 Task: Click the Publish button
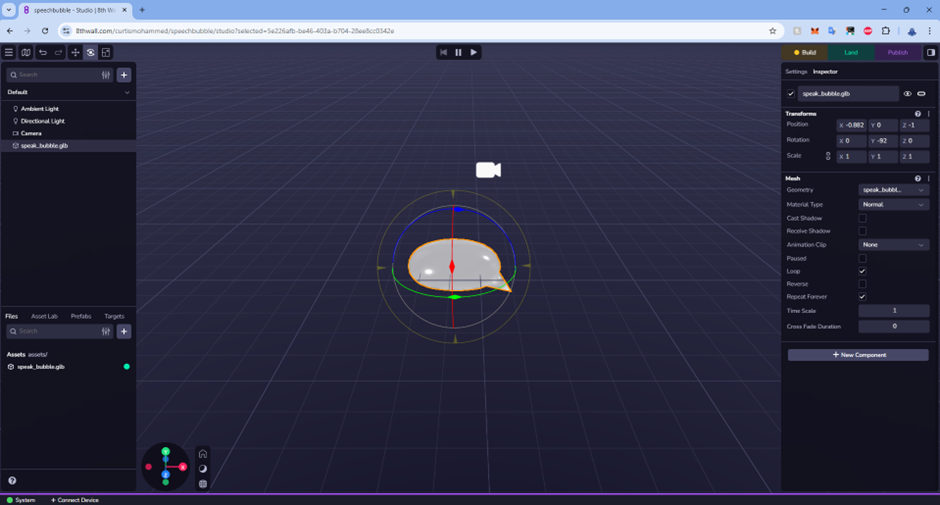898,52
